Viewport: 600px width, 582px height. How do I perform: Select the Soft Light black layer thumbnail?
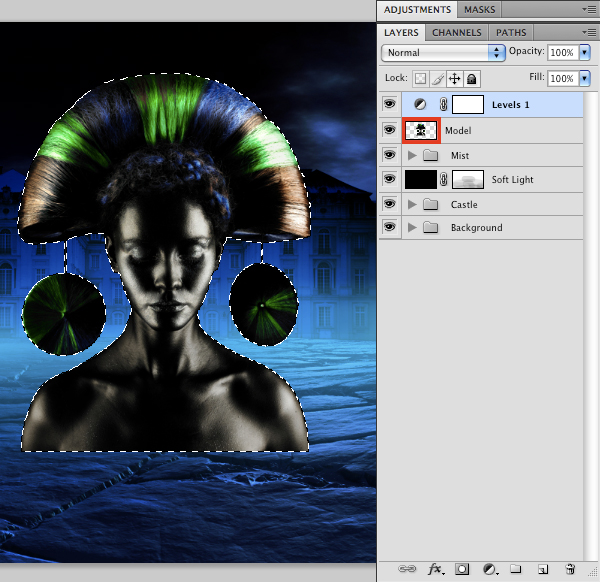(421, 179)
